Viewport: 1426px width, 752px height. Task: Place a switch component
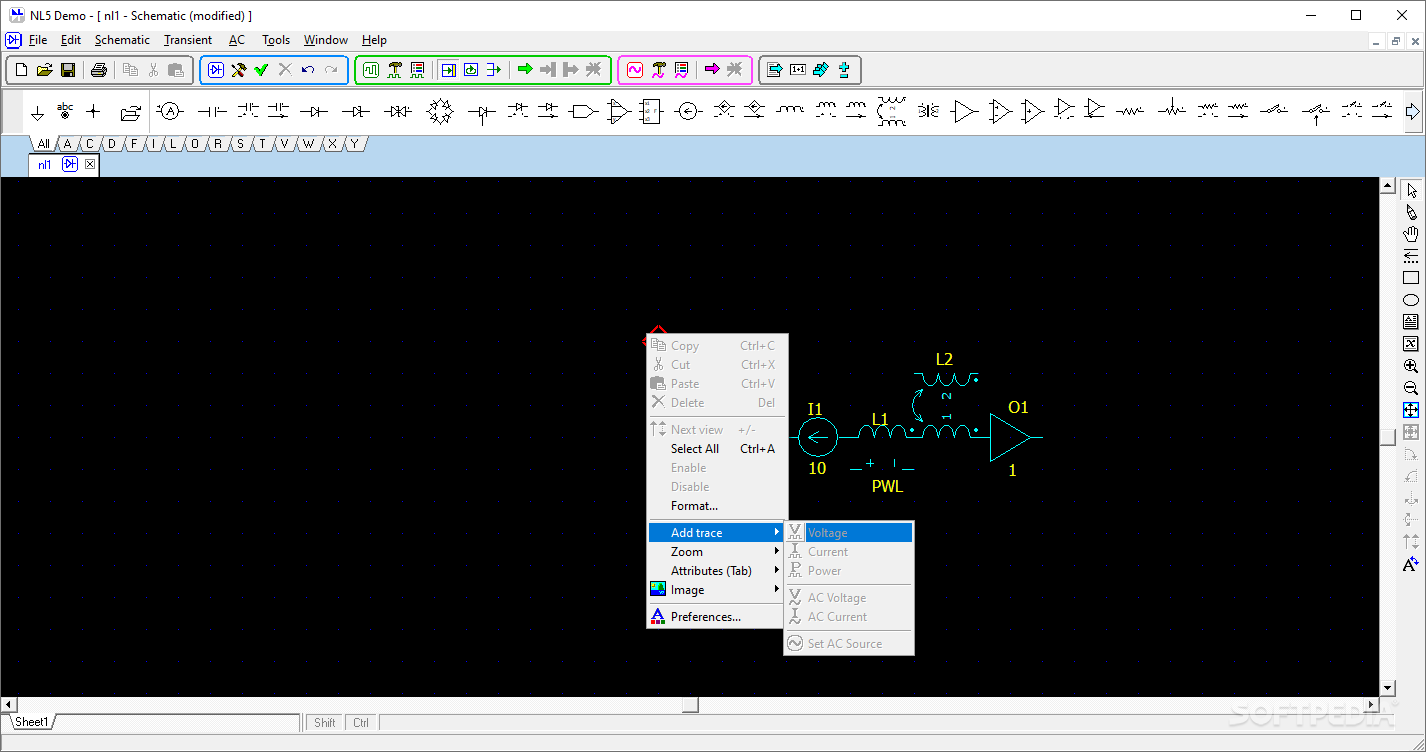tap(1273, 112)
